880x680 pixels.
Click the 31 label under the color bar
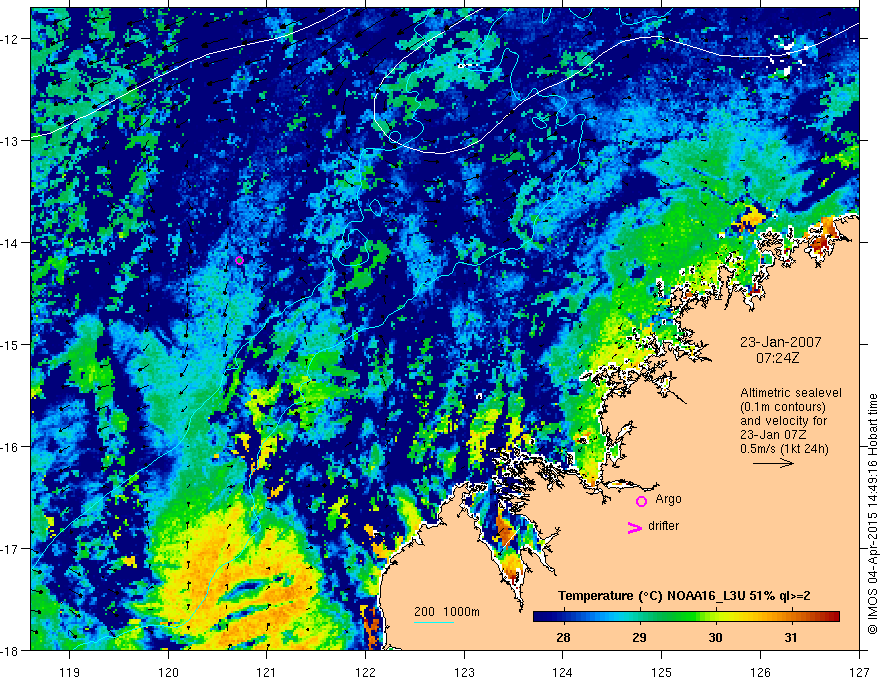[x=791, y=637]
